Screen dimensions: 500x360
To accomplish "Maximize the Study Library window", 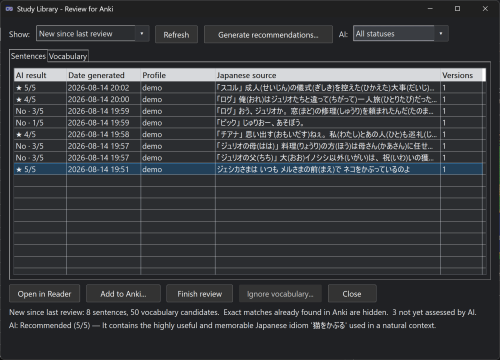I will click(x=458, y=9).
